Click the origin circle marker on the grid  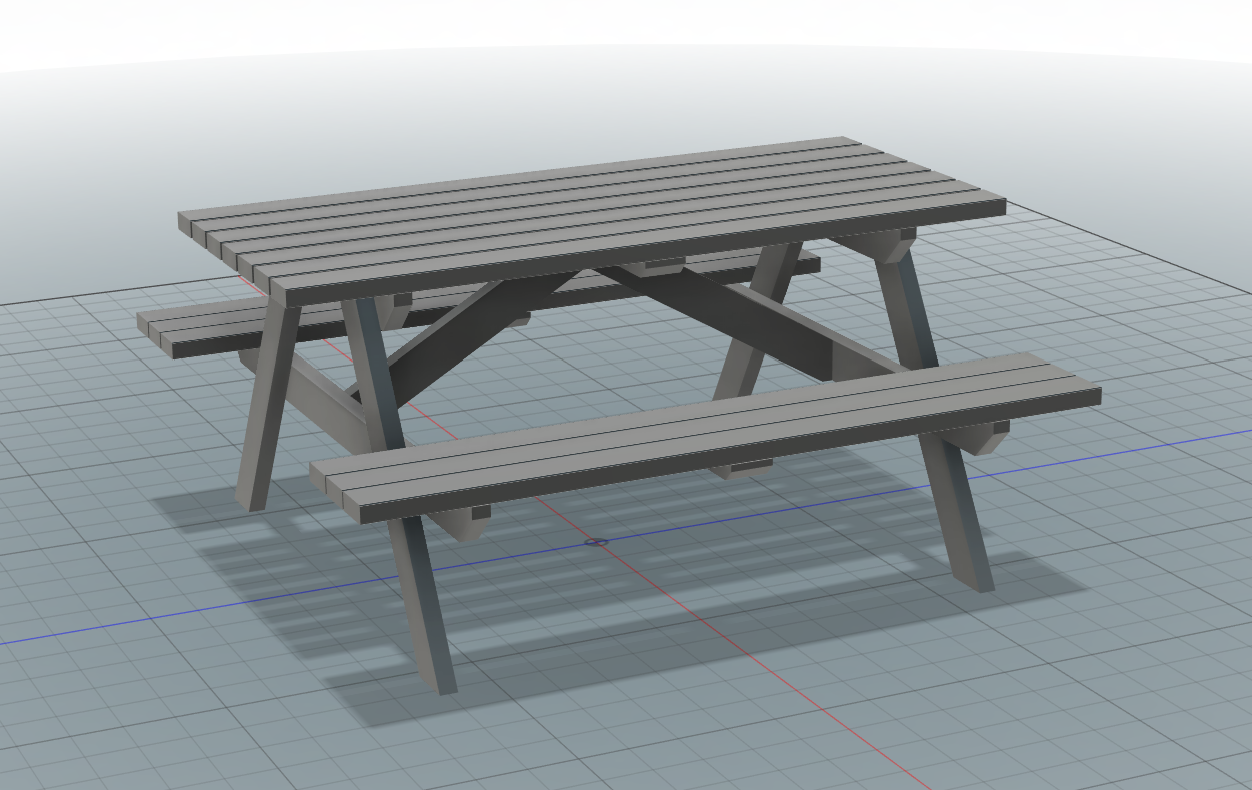pos(596,543)
